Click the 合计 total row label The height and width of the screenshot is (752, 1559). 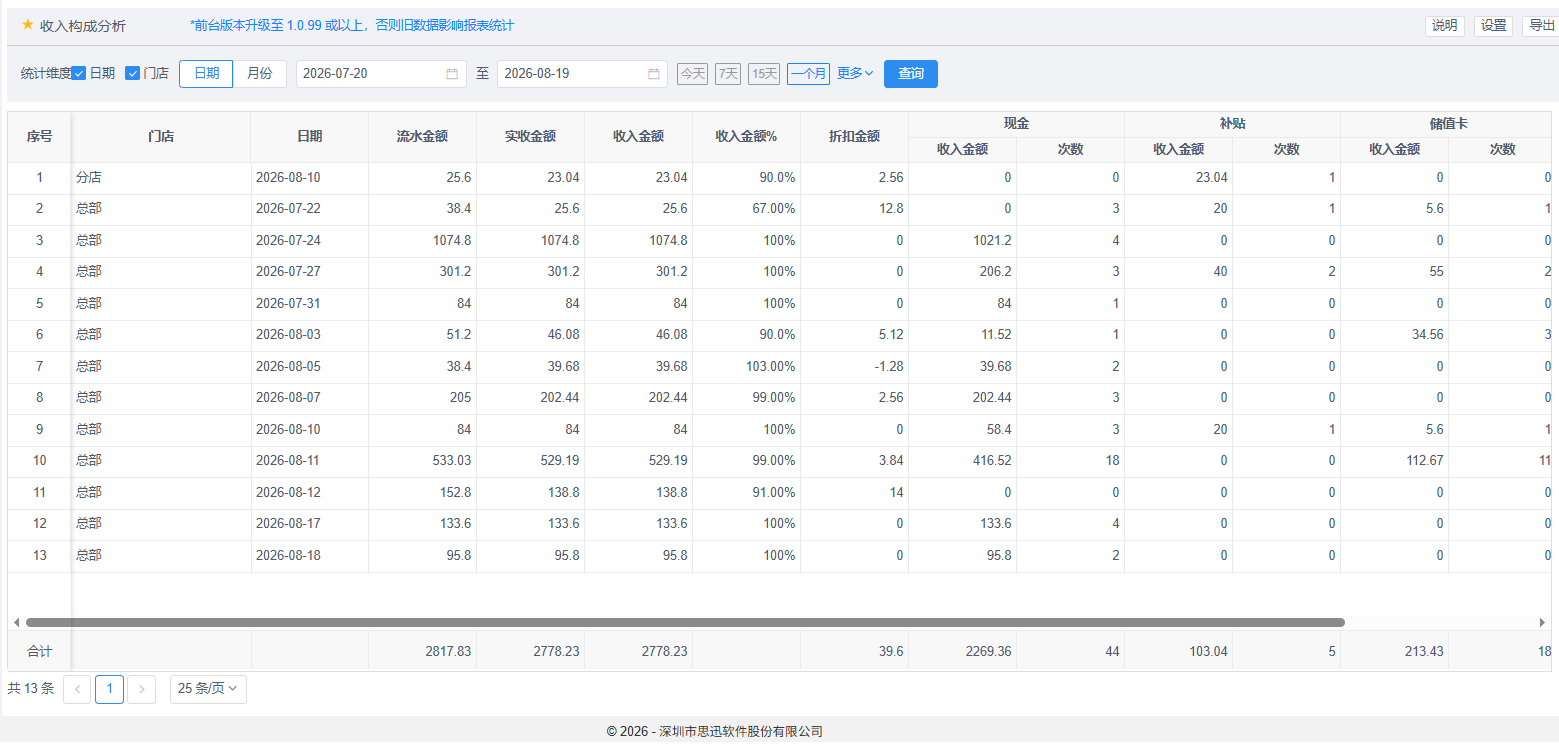(40, 651)
